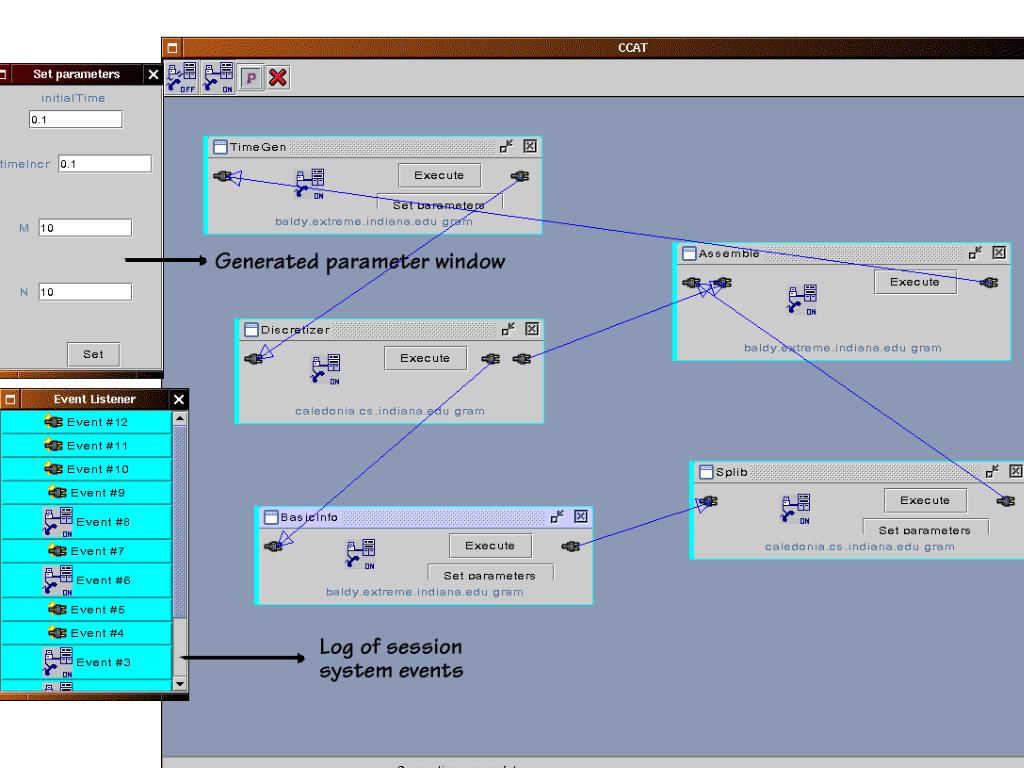Click Assemble machine ON status icon

click(x=803, y=300)
